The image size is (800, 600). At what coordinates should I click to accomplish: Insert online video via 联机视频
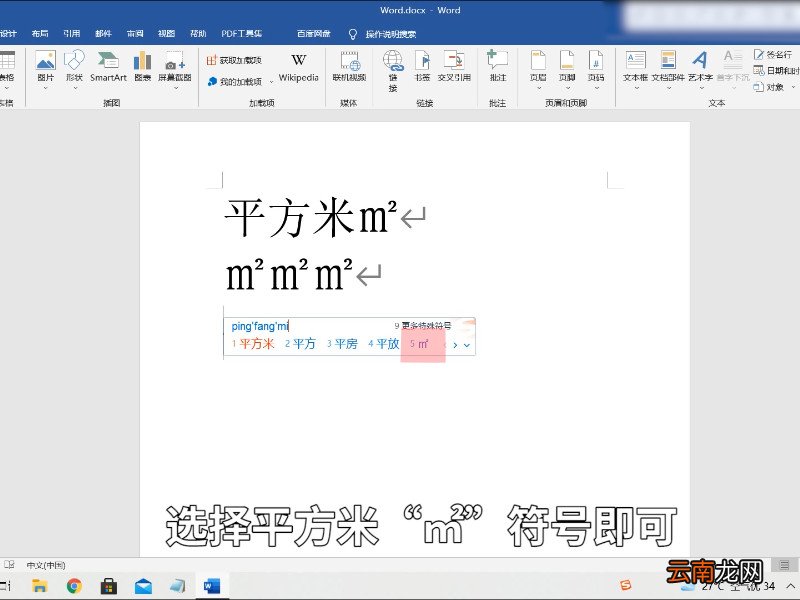coord(349,66)
